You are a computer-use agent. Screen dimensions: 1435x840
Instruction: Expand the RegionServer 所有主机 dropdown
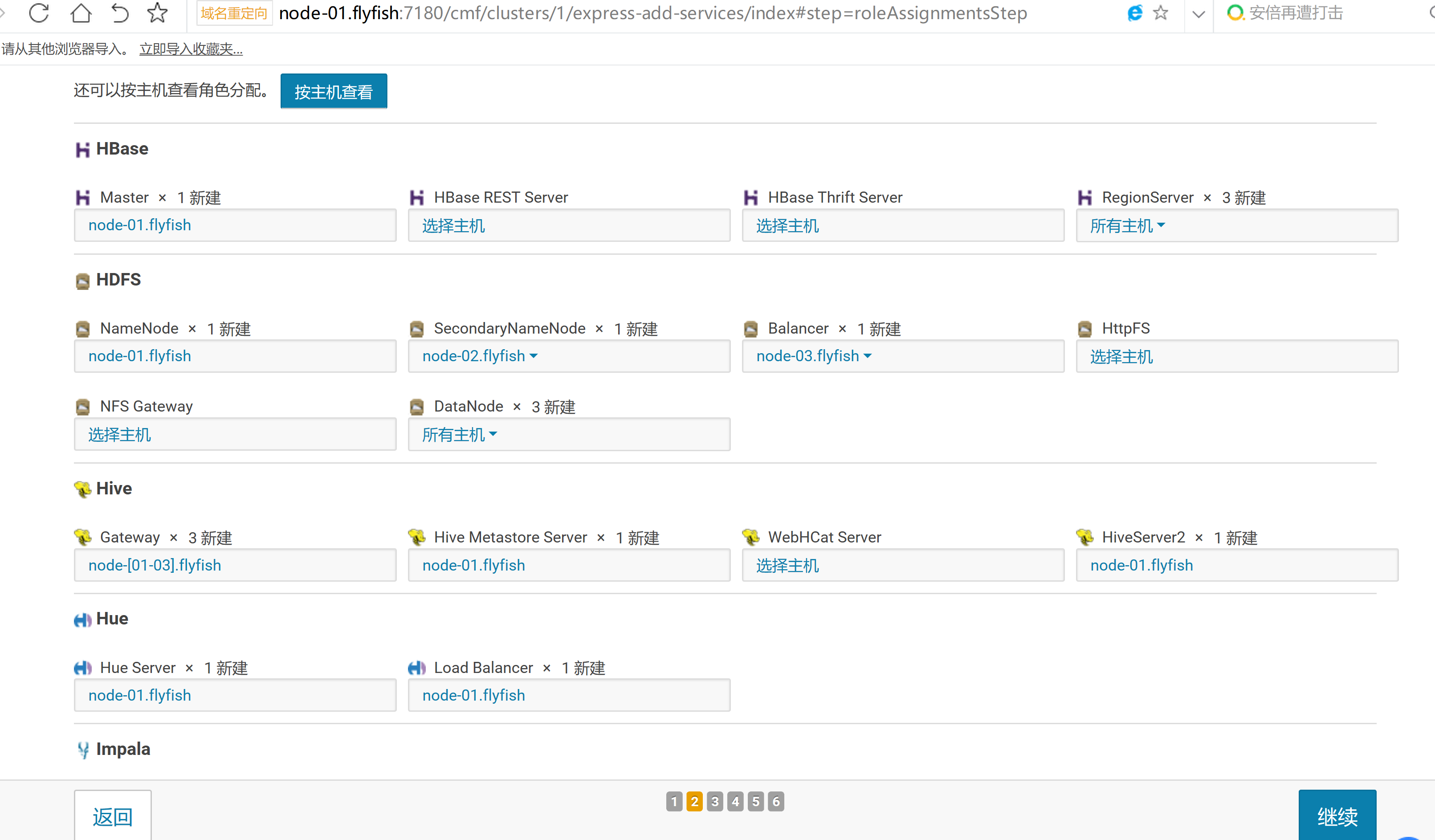point(1128,226)
